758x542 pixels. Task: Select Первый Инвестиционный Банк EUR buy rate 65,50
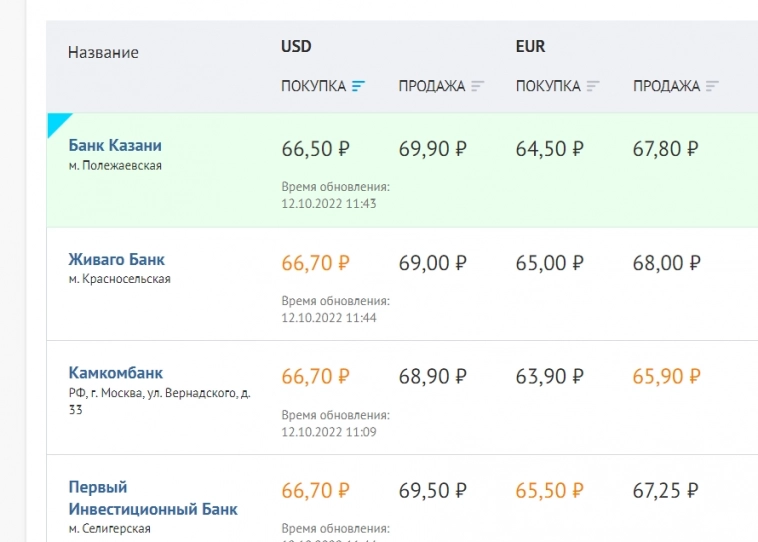pos(550,491)
